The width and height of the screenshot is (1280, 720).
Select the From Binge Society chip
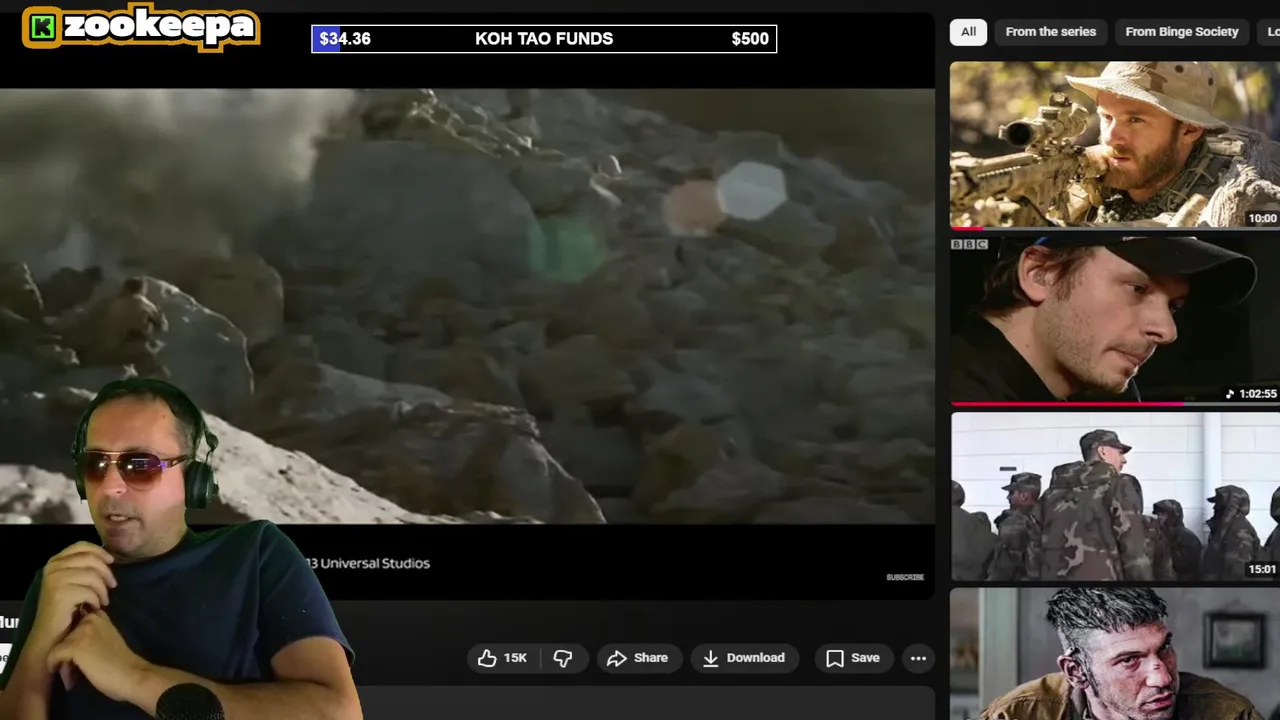point(1181,32)
